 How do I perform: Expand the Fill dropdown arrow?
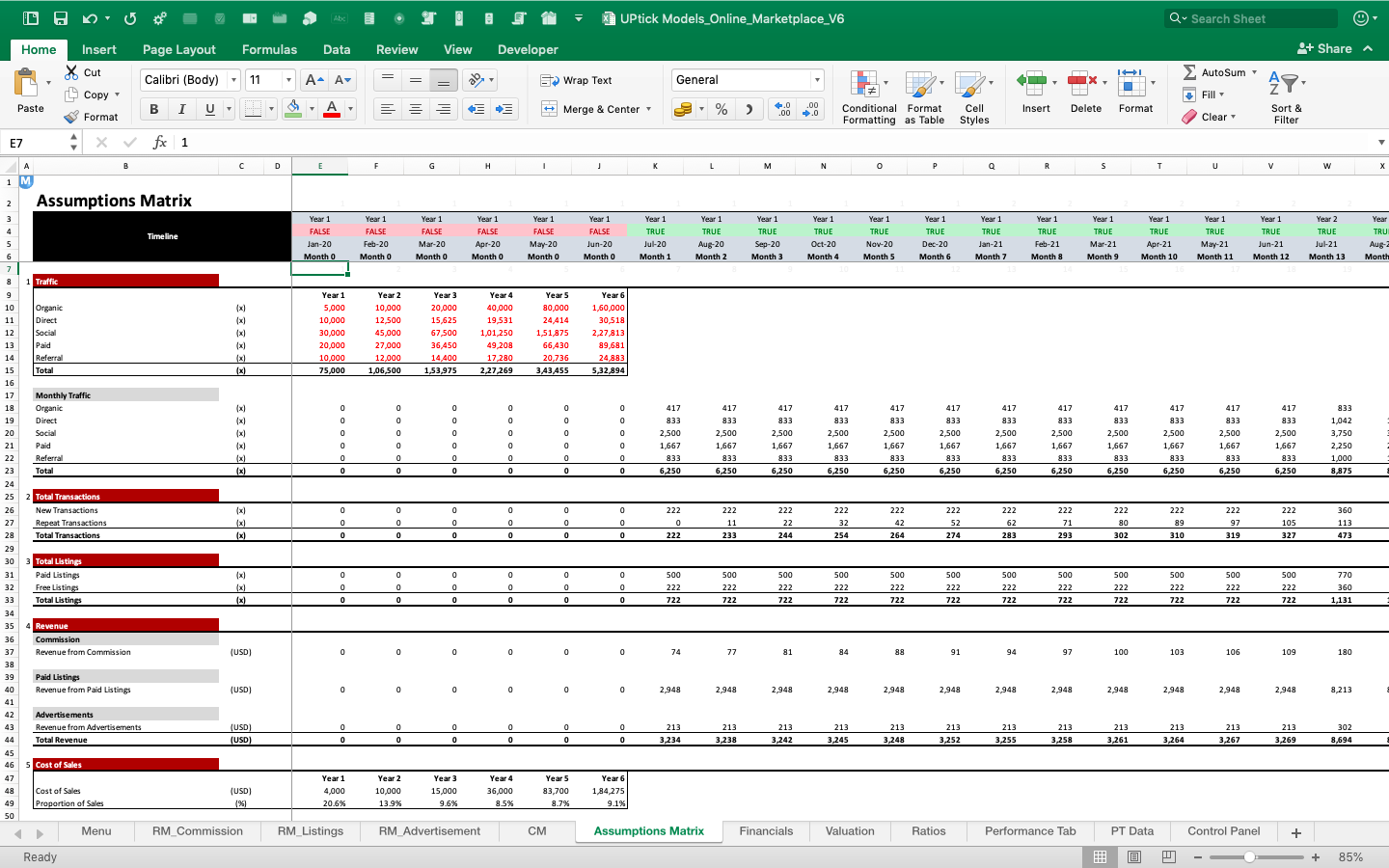click(x=1222, y=95)
